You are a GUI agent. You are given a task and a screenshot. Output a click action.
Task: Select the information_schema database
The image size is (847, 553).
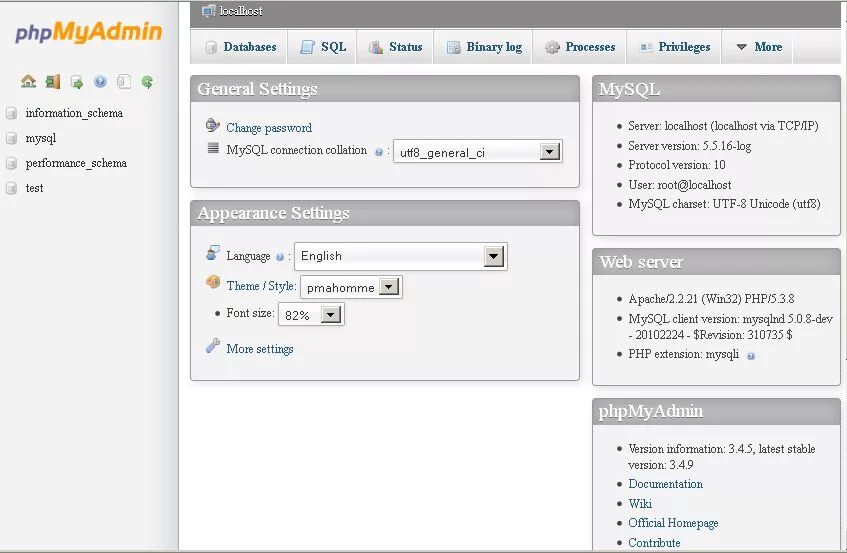point(74,113)
